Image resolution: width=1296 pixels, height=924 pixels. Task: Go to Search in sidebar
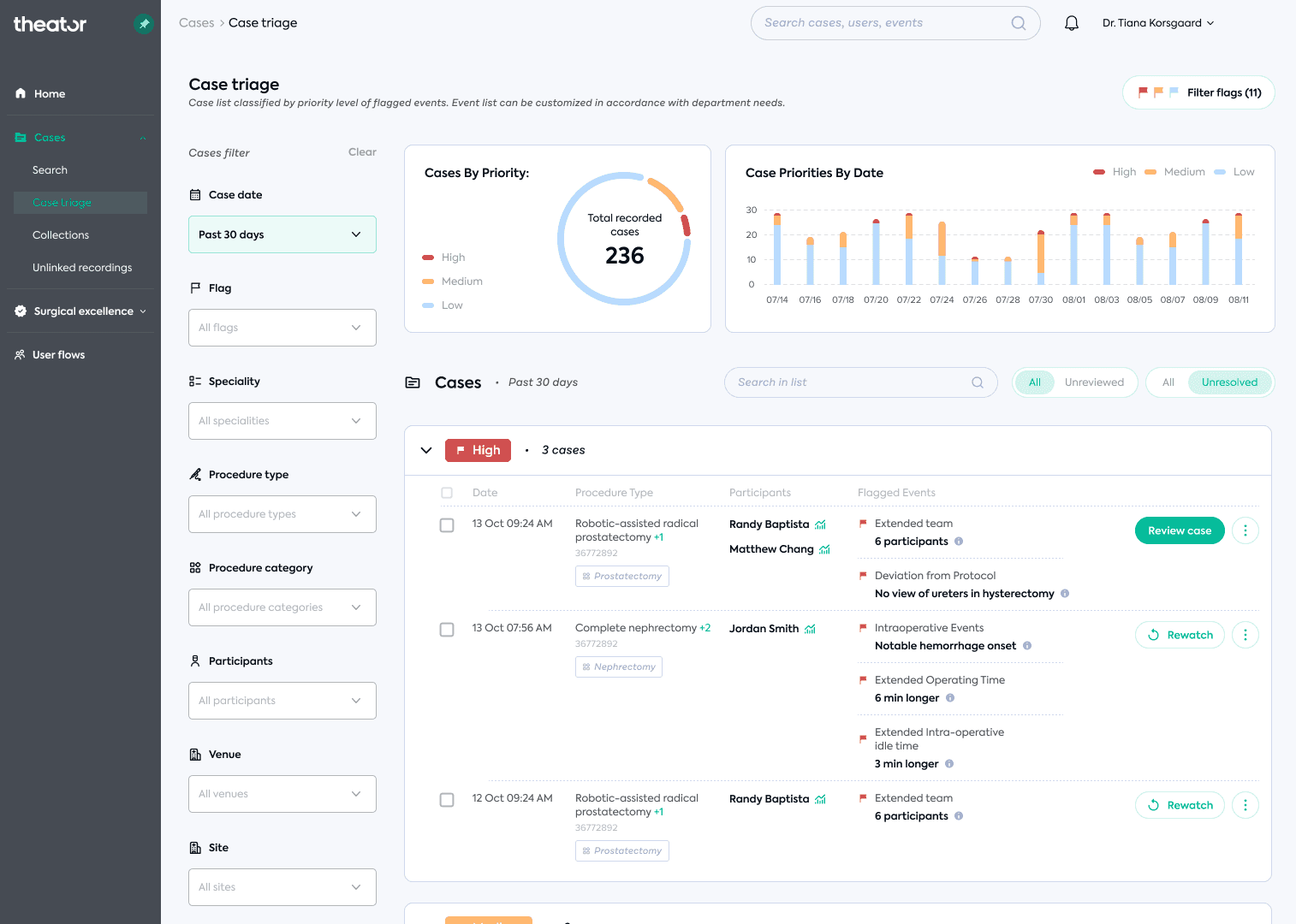[x=50, y=170]
